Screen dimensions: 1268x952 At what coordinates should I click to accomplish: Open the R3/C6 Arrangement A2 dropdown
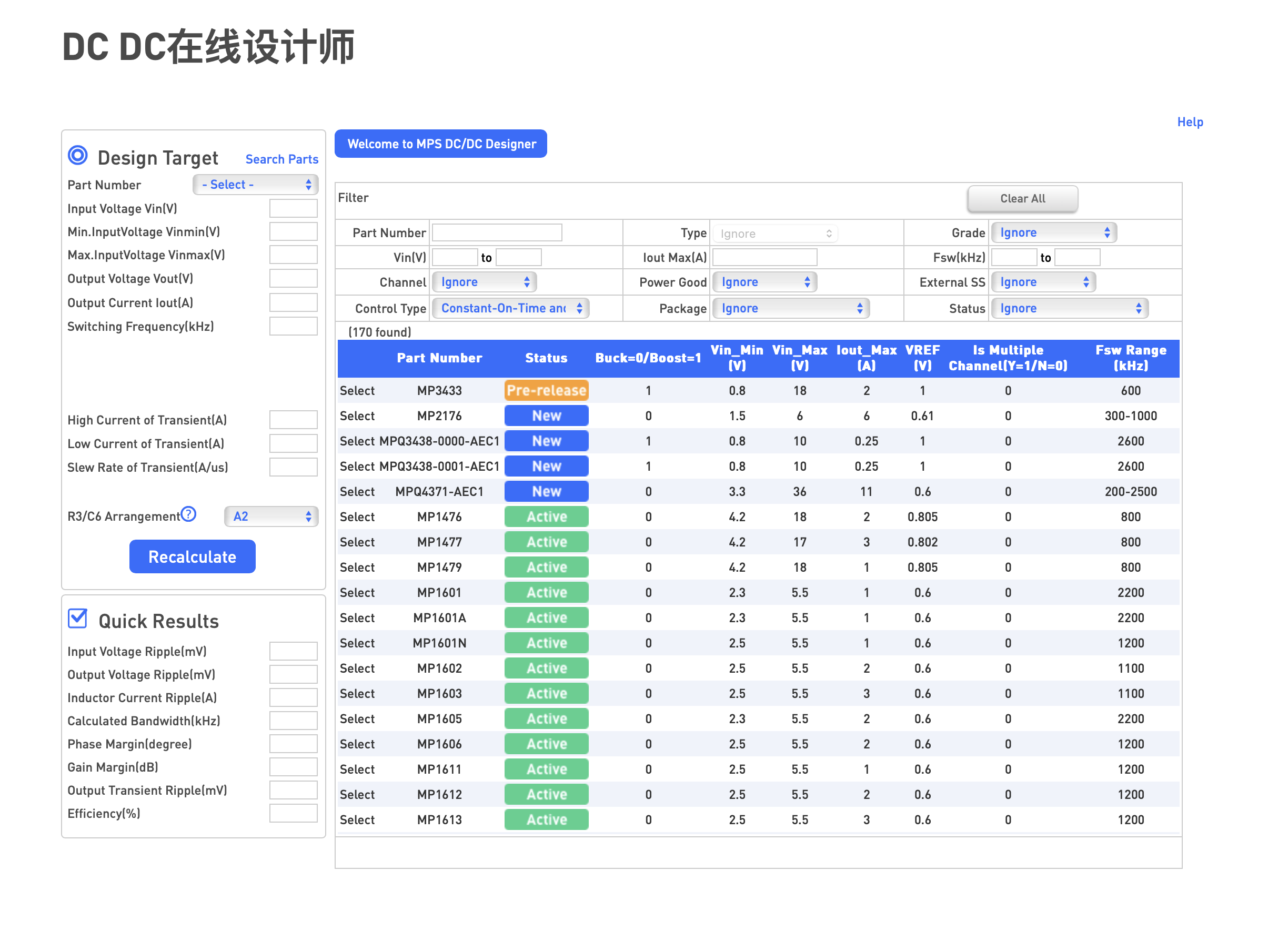[271, 516]
